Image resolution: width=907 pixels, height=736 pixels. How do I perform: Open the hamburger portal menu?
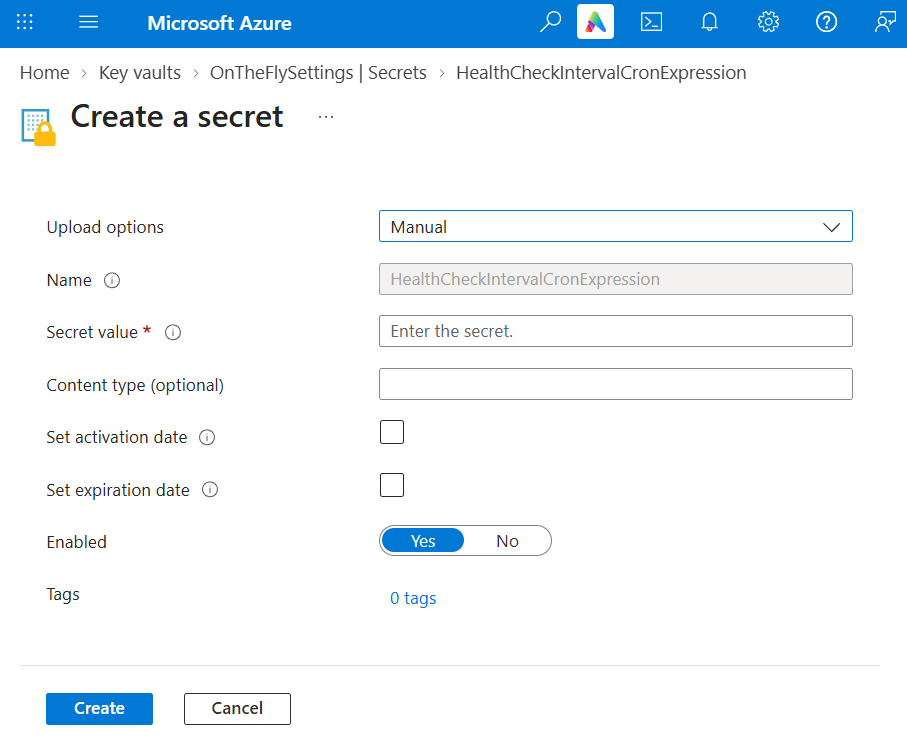point(89,23)
